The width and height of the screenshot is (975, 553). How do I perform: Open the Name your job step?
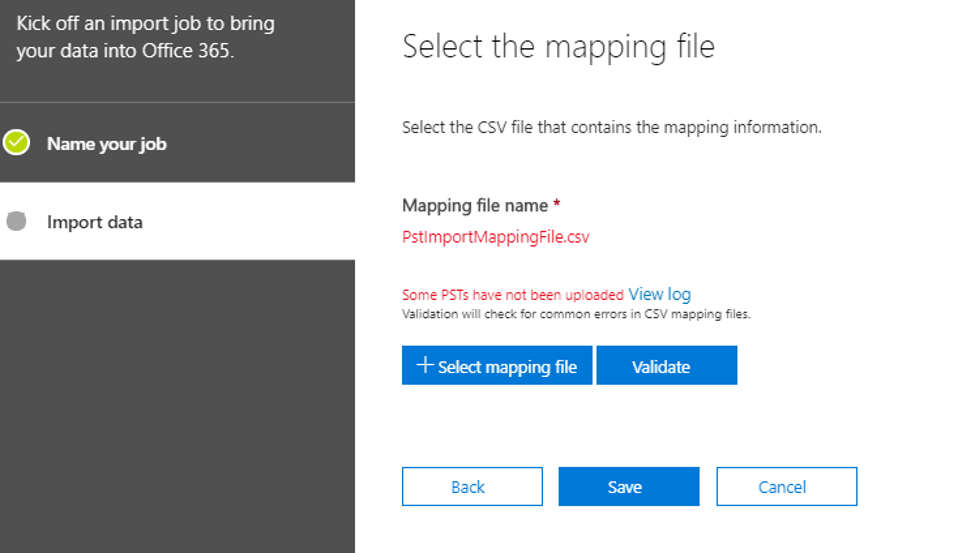(106, 144)
